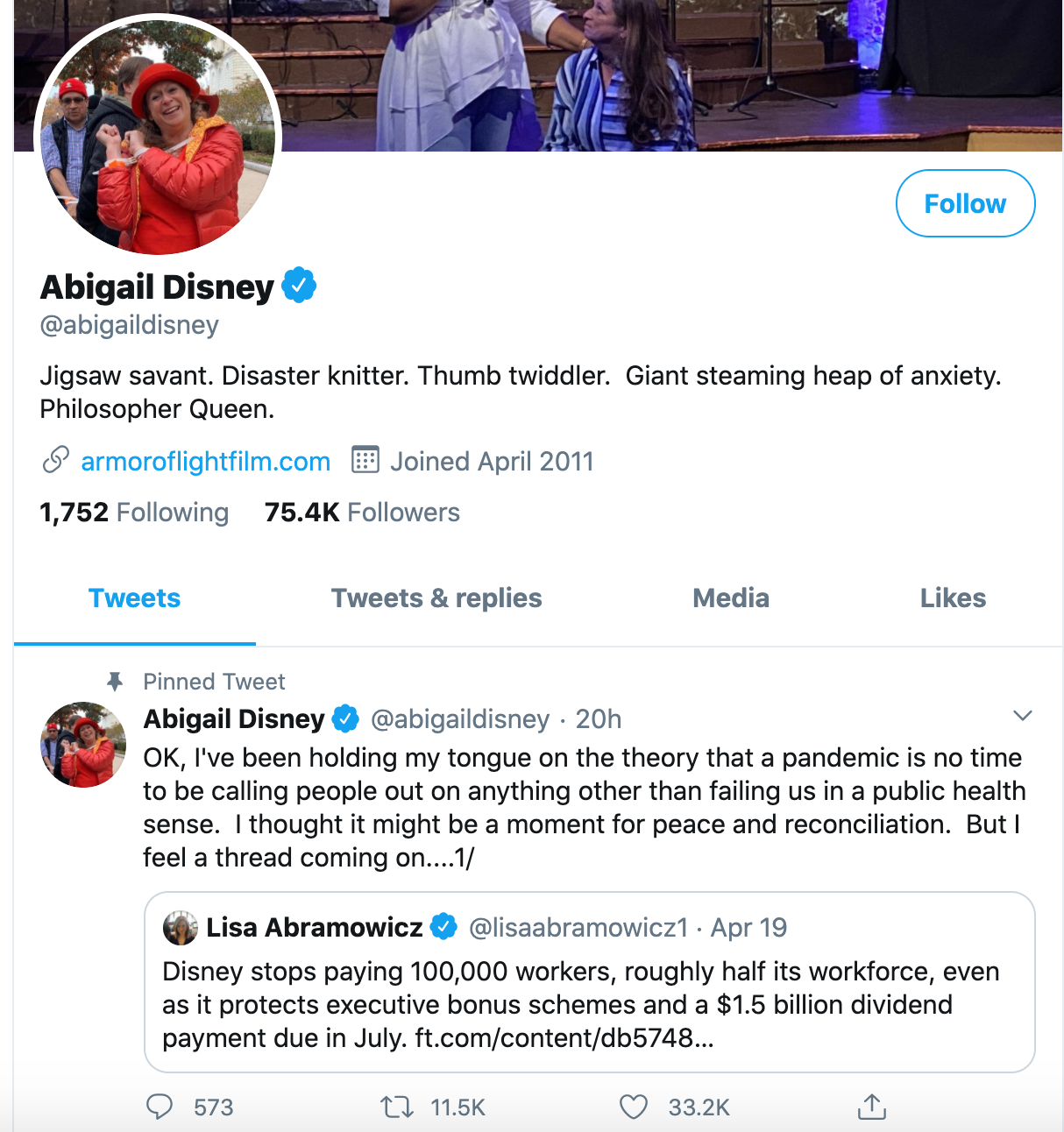Open the ft.com link in quoted tweet
This screenshot has width=1064, height=1132.
coord(564,1038)
